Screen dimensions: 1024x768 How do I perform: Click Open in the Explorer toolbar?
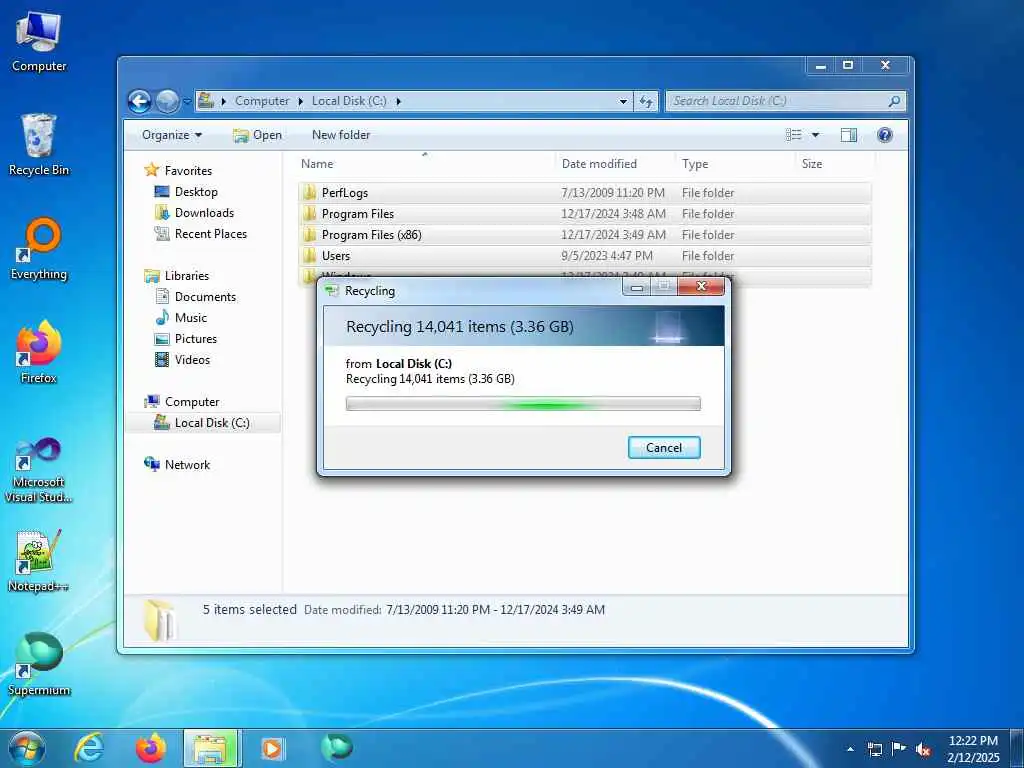(257, 135)
